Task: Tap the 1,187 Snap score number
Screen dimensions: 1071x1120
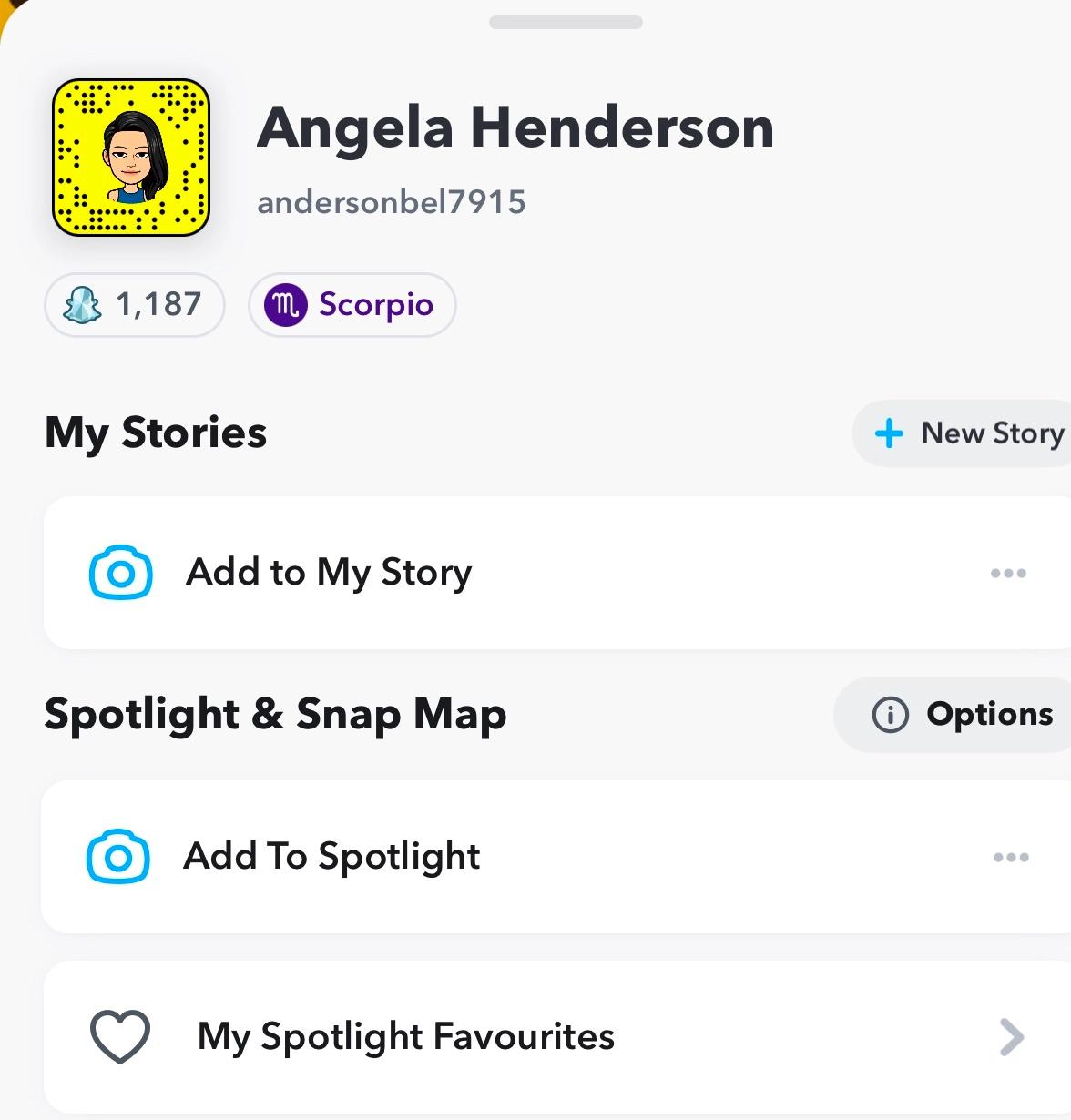Action: tap(158, 304)
